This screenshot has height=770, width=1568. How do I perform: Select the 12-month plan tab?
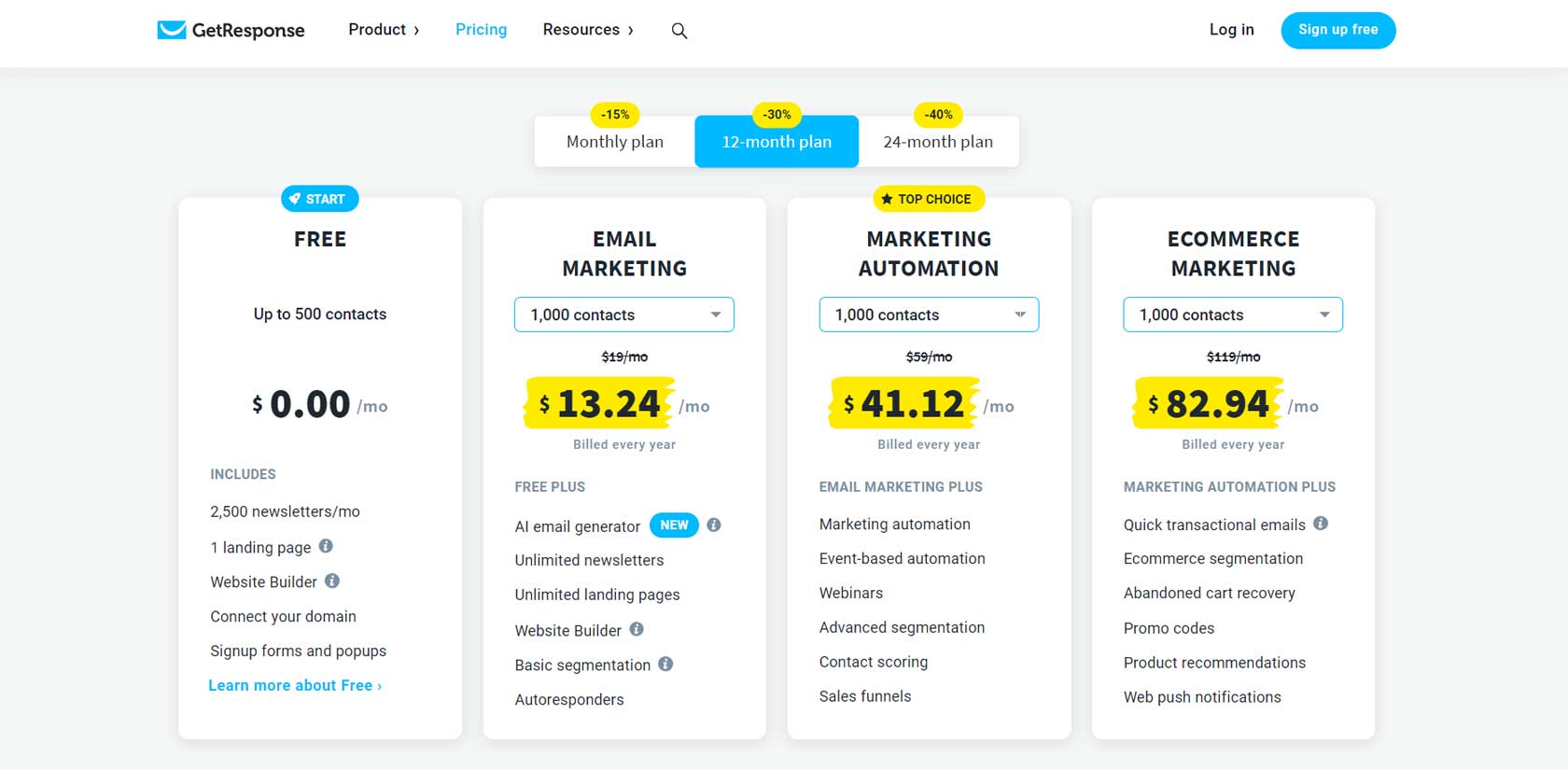[x=777, y=142]
